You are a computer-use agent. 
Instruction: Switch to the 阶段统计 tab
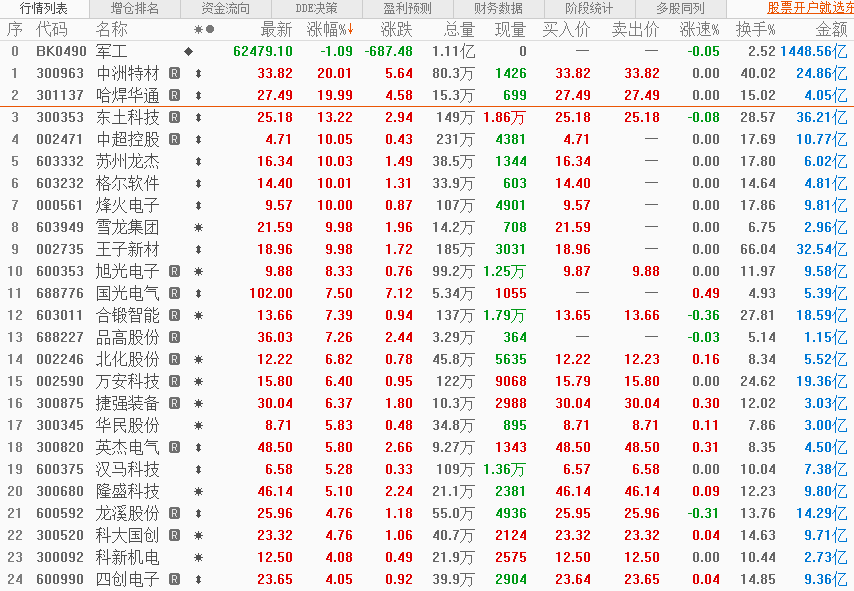(x=589, y=9)
